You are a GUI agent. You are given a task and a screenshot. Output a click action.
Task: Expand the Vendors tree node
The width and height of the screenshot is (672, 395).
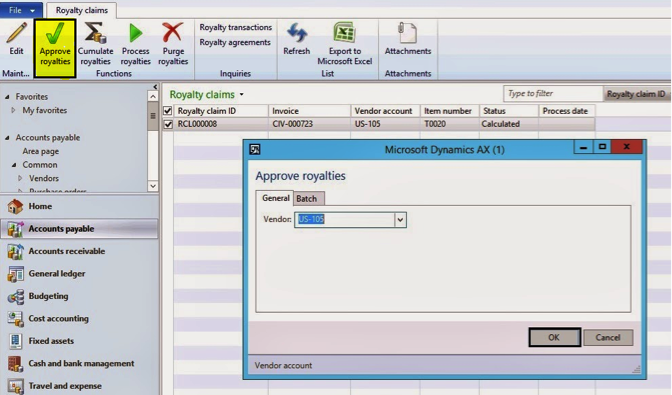pyautogui.click(x=20, y=178)
